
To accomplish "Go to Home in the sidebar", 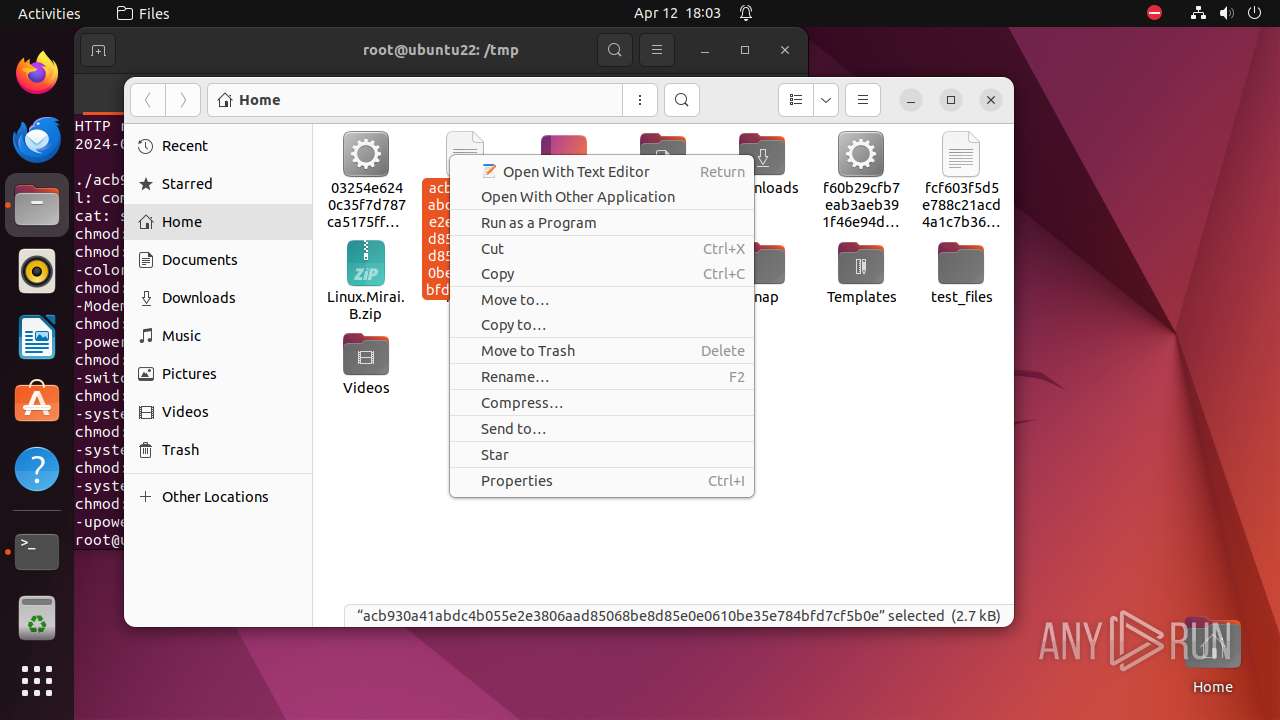I will [x=218, y=222].
